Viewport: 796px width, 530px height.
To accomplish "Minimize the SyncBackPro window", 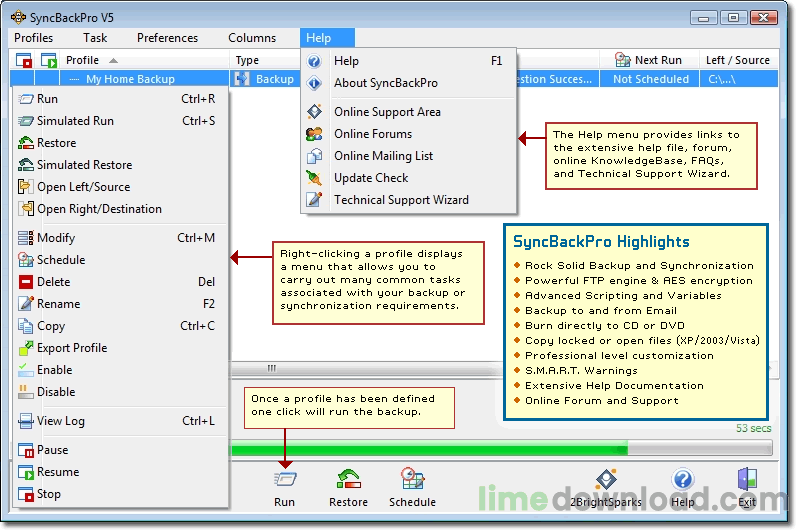I will tap(703, 18).
